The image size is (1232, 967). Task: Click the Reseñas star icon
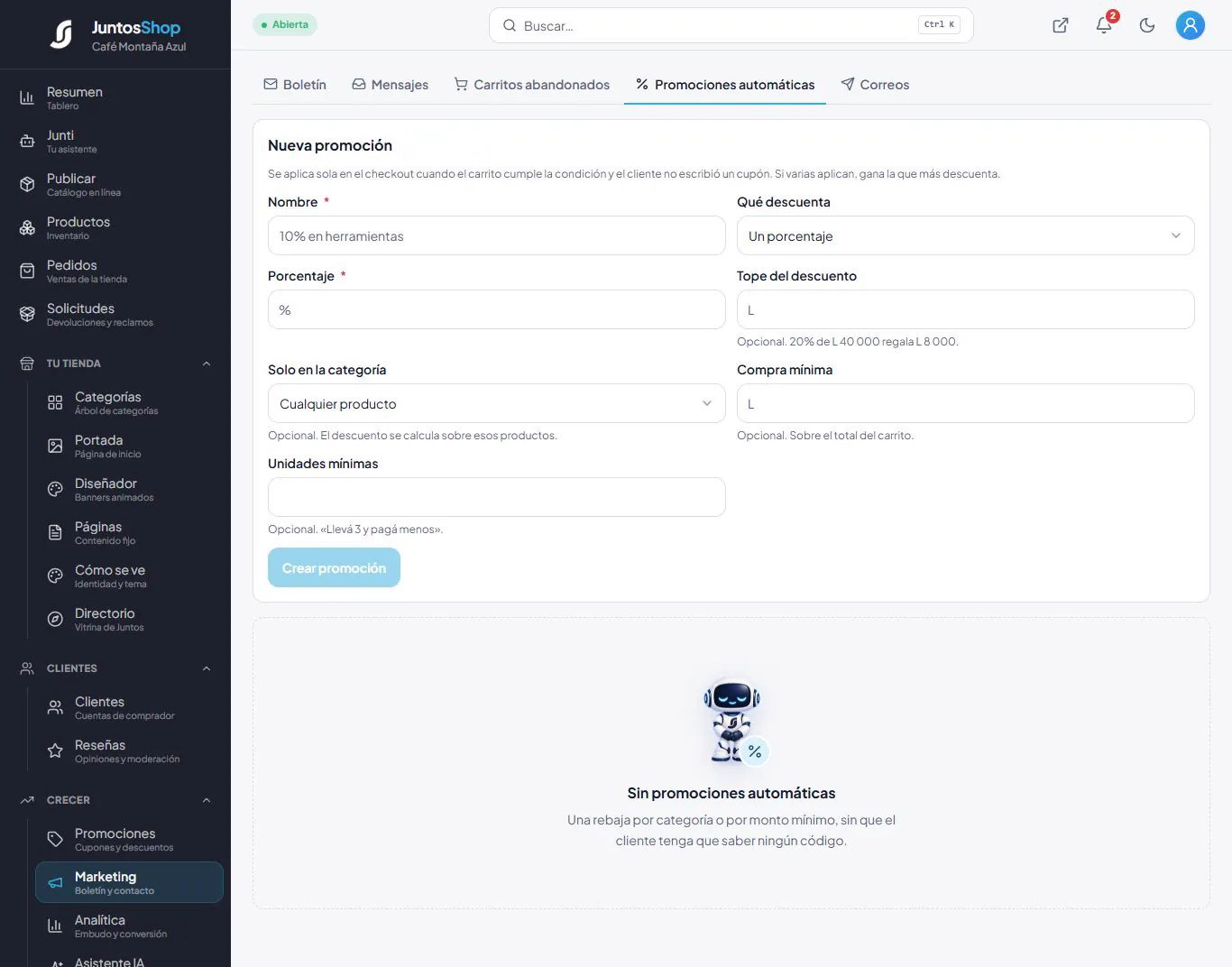(55, 751)
